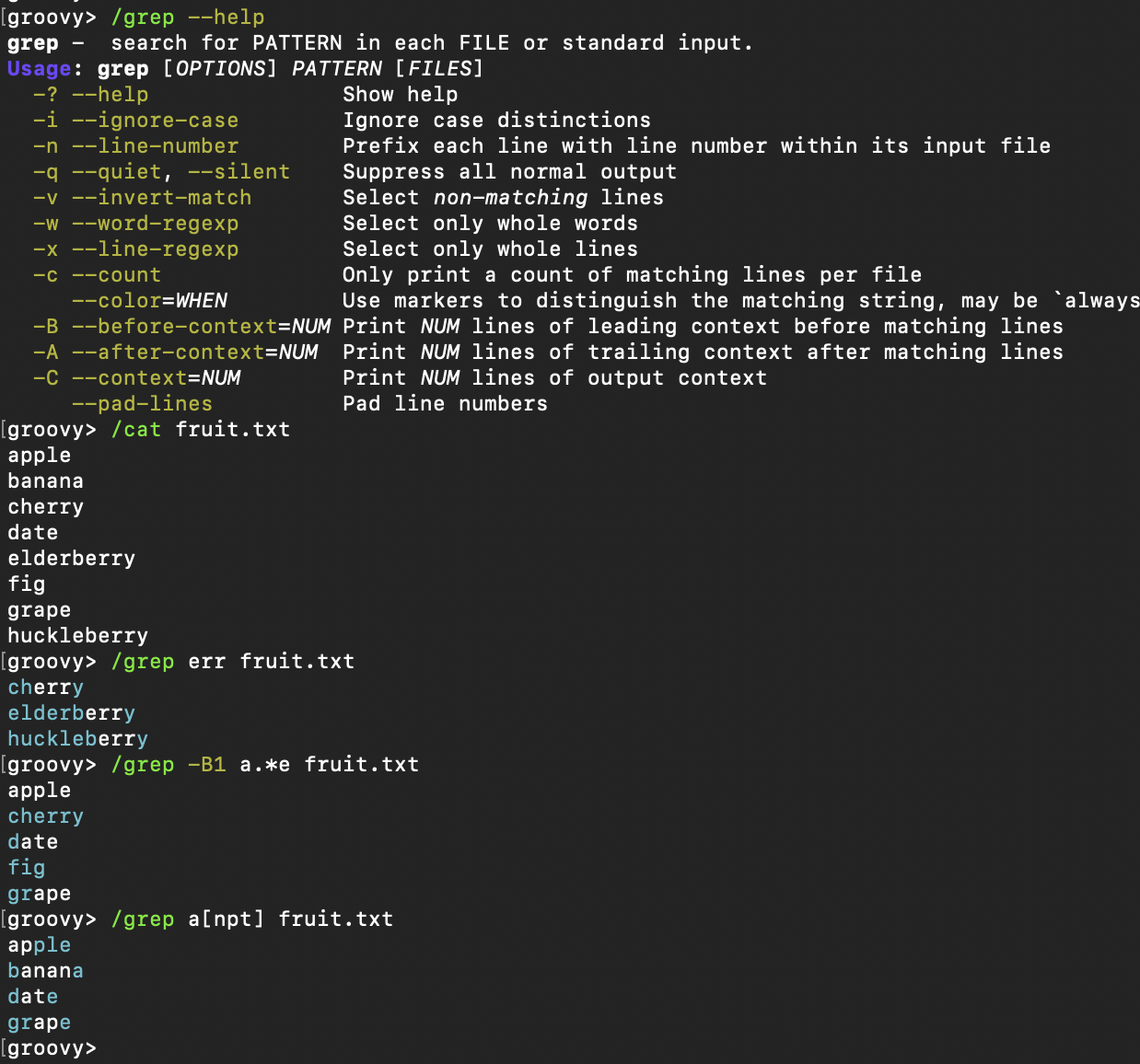This screenshot has width=1140, height=1064.
Task: Click the '--color=WHEN' option
Action: (149, 301)
